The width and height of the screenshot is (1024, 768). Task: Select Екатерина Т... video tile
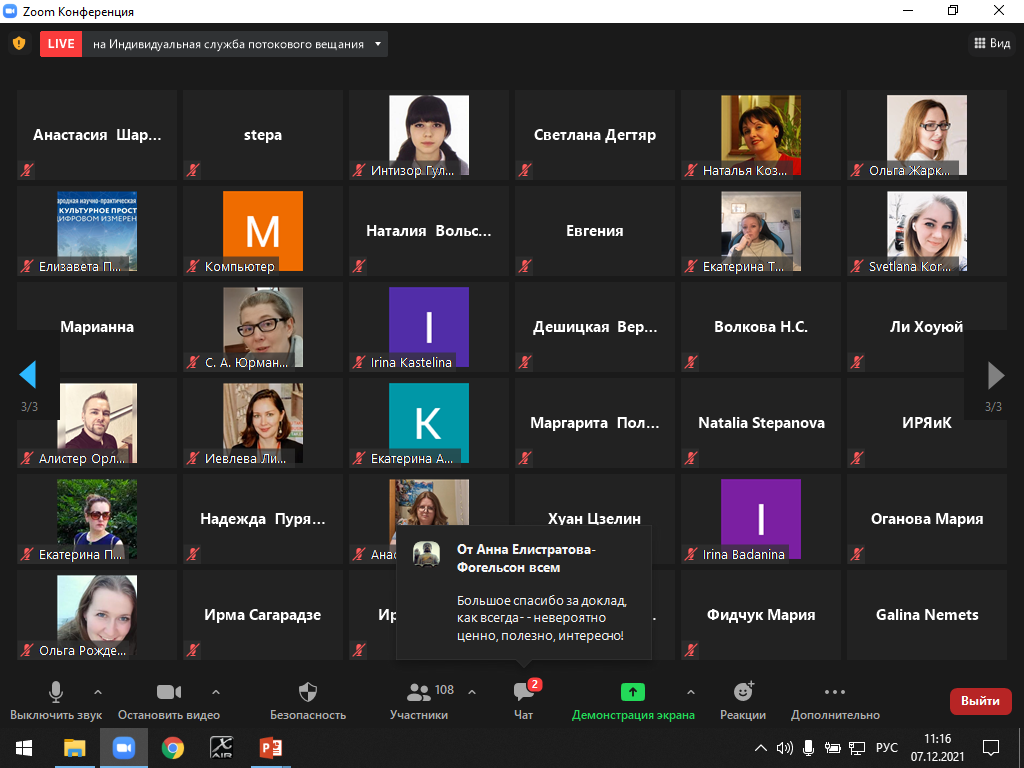[761, 231]
